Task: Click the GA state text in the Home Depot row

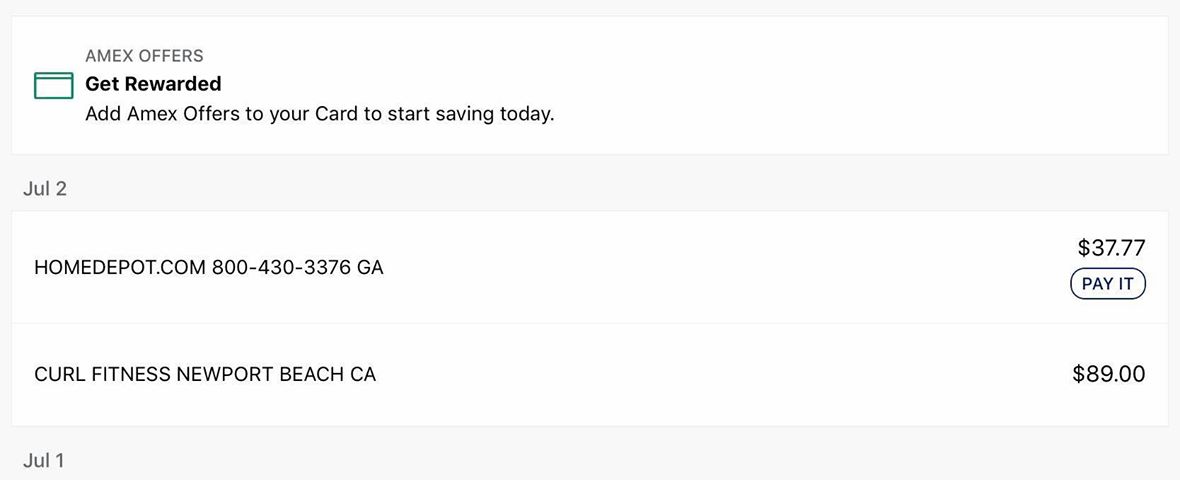Action: [370, 267]
